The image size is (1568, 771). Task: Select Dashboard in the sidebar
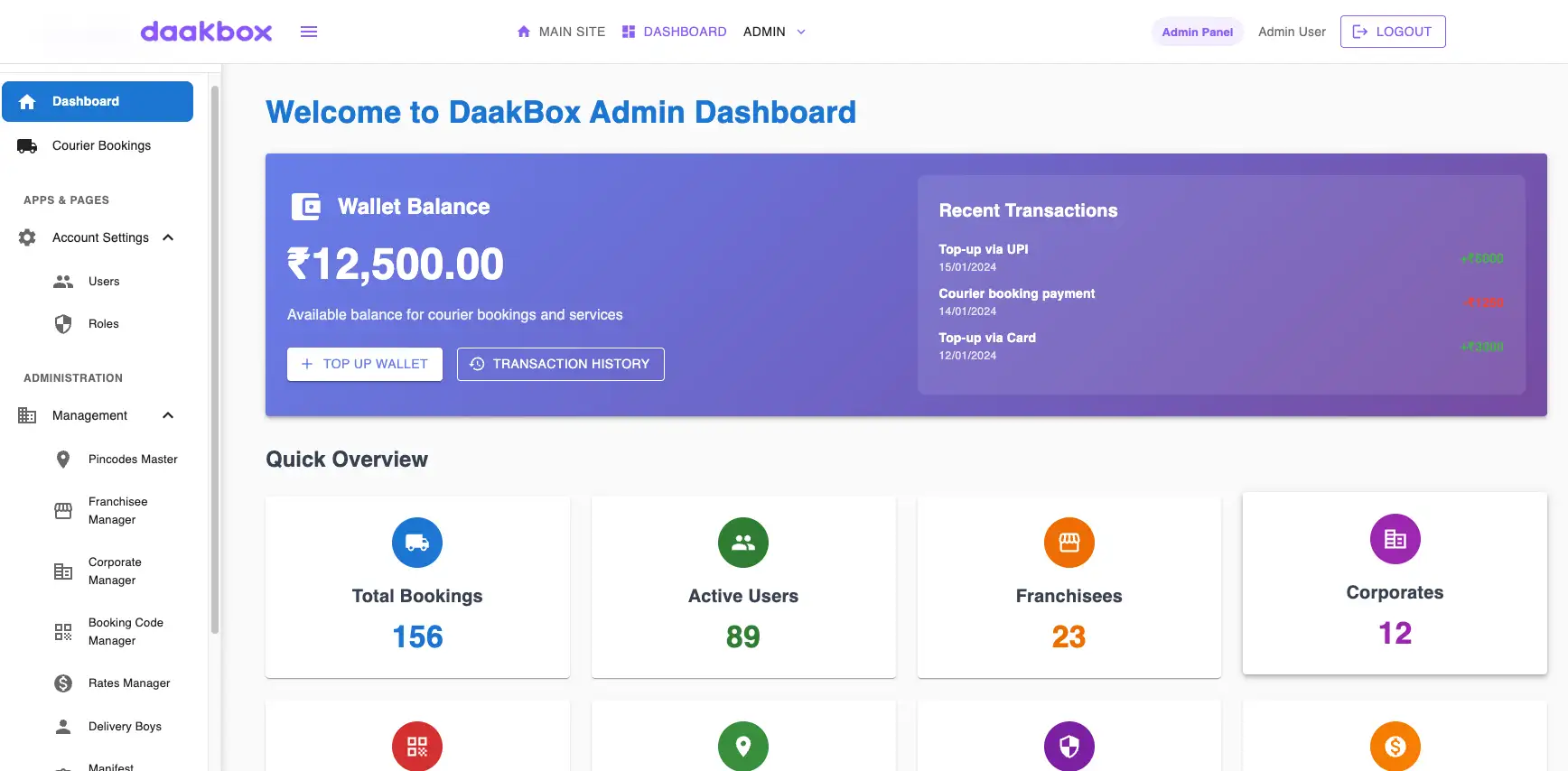(x=98, y=102)
